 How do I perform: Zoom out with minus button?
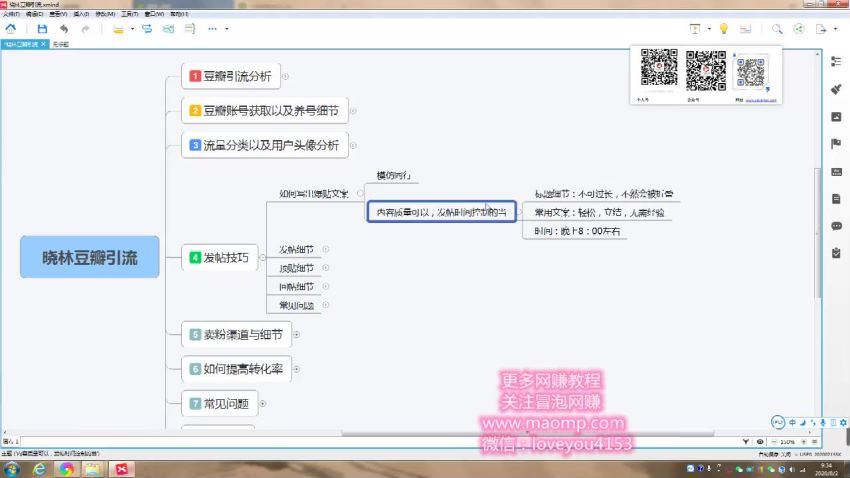pos(774,442)
